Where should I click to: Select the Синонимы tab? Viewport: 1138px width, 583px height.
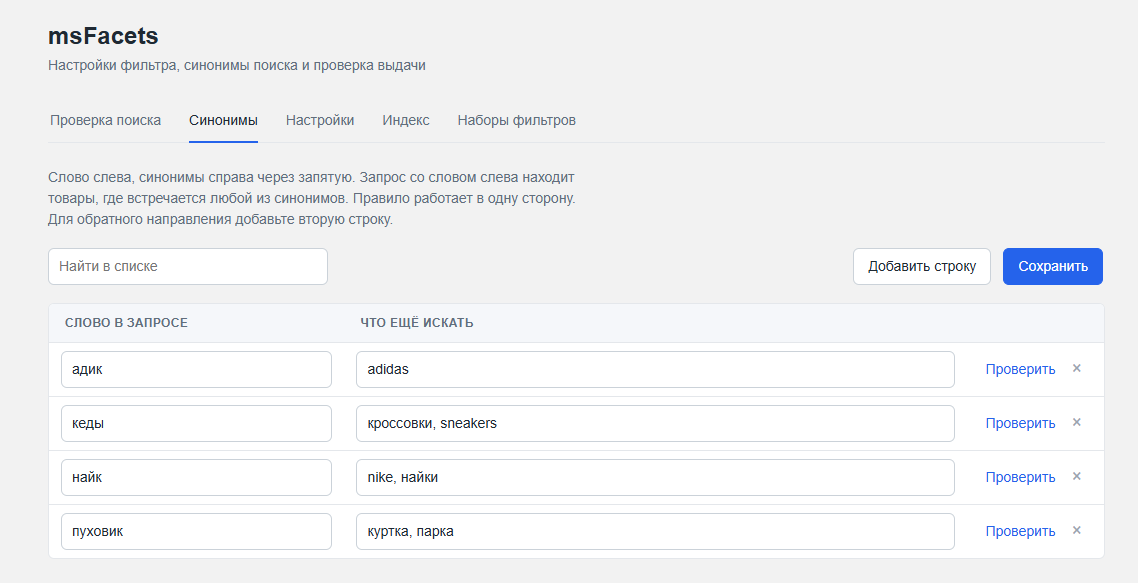[x=224, y=121]
